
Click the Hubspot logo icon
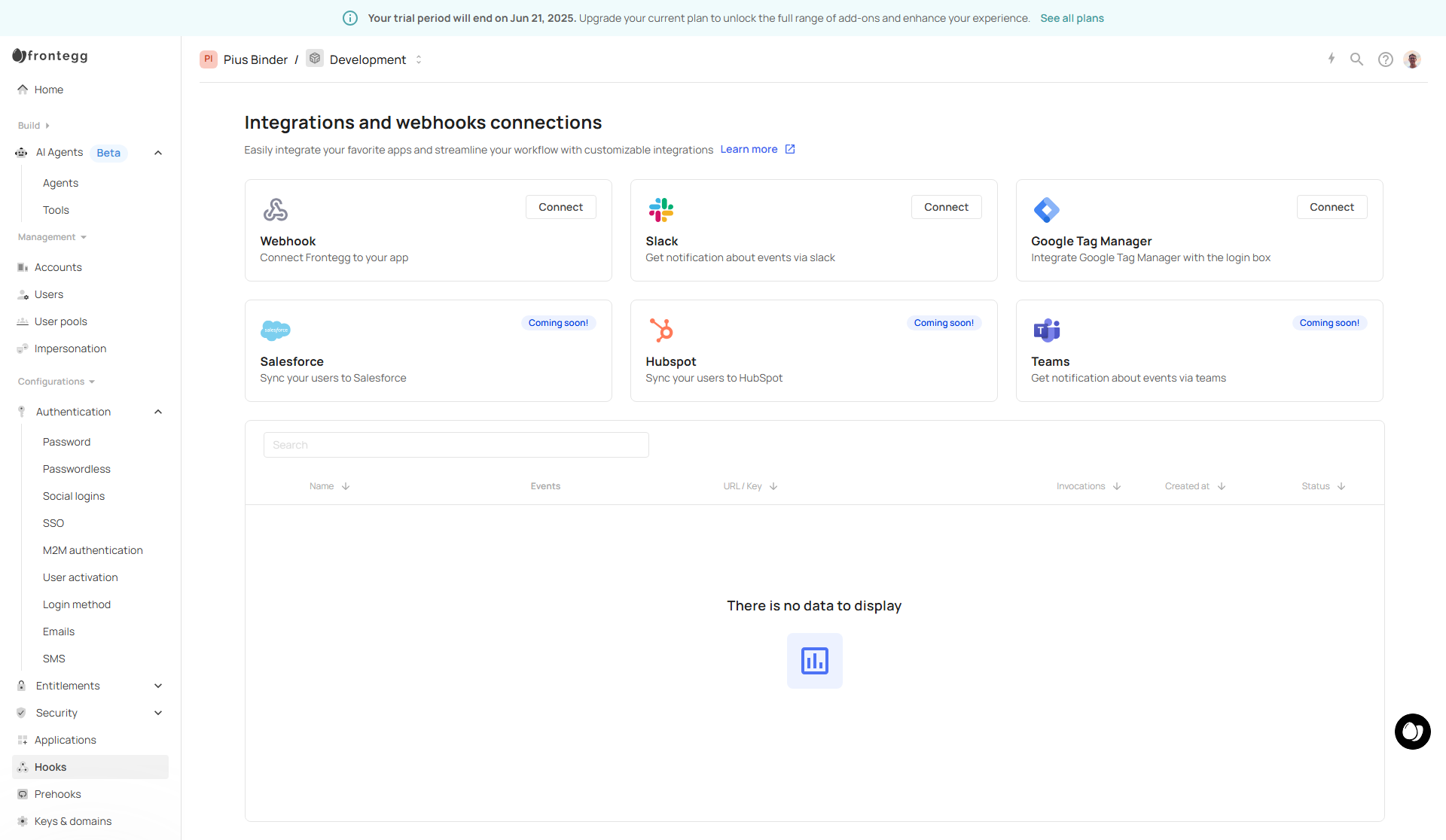(661, 330)
